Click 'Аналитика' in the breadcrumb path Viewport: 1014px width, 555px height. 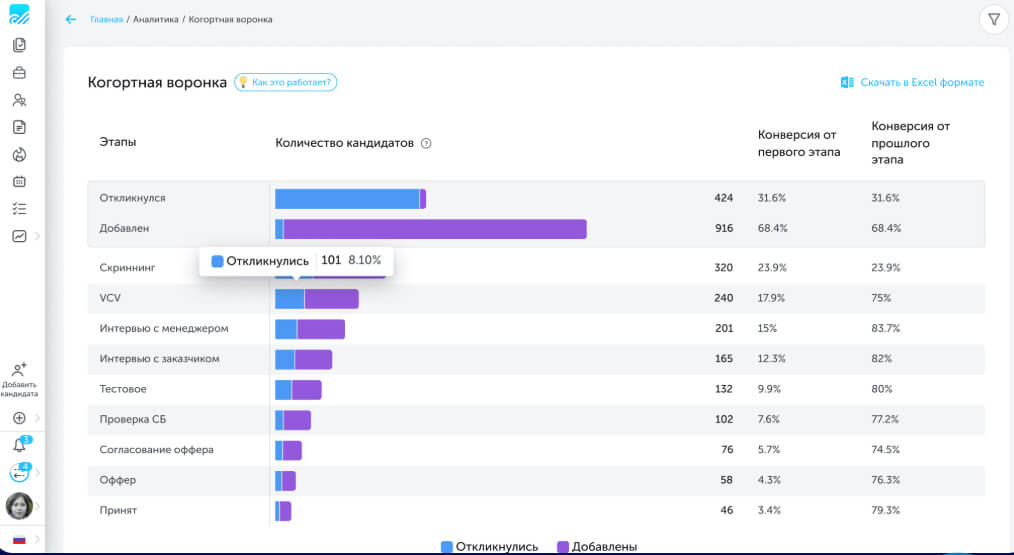click(x=154, y=19)
